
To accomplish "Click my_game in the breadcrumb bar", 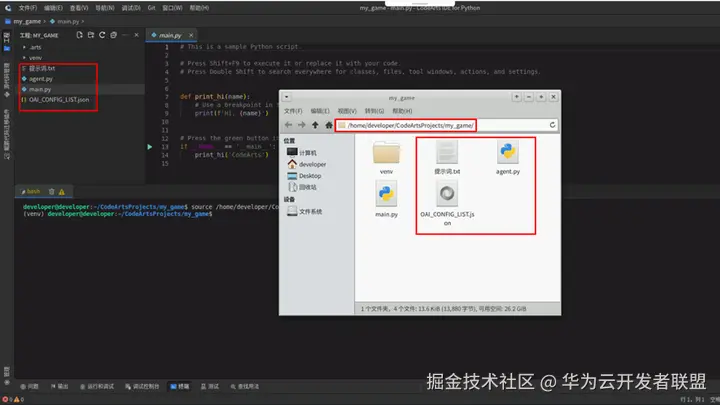I will click(27, 22).
